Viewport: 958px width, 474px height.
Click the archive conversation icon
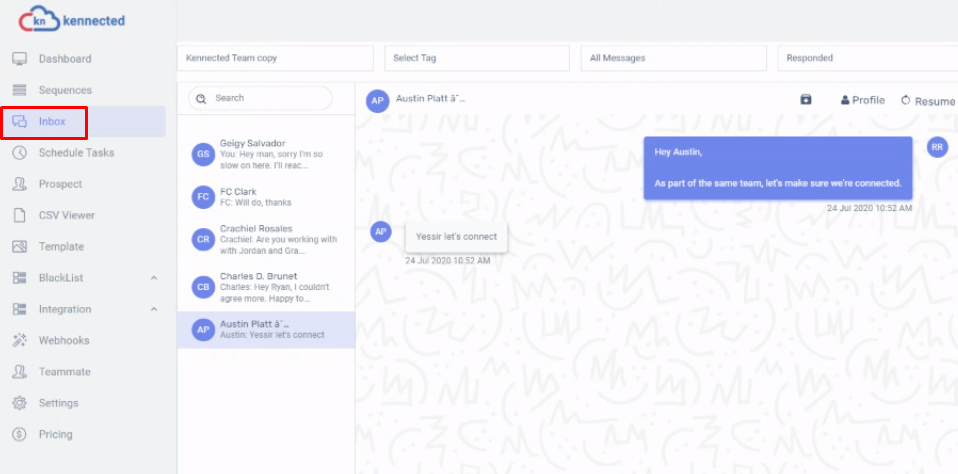tap(806, 100)
